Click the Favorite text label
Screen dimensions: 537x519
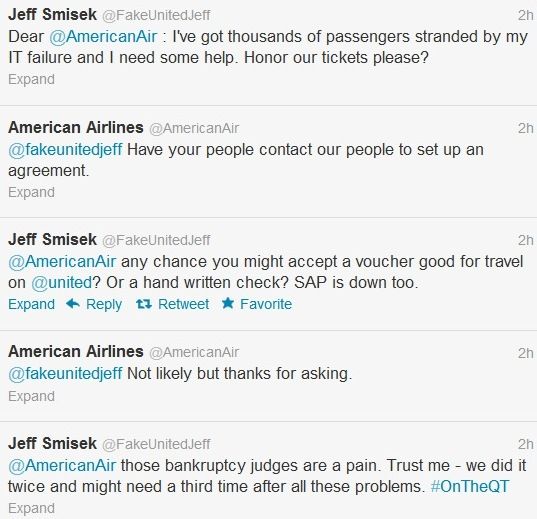point(266,304)
